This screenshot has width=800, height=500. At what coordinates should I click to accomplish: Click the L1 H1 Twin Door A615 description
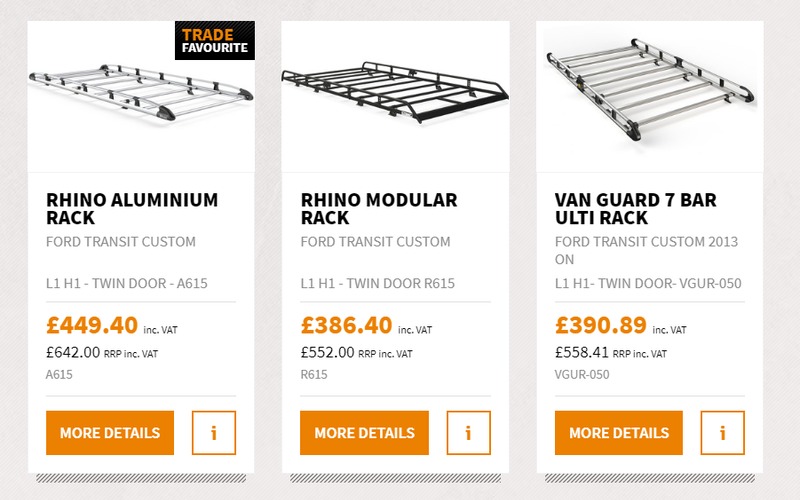127,283
